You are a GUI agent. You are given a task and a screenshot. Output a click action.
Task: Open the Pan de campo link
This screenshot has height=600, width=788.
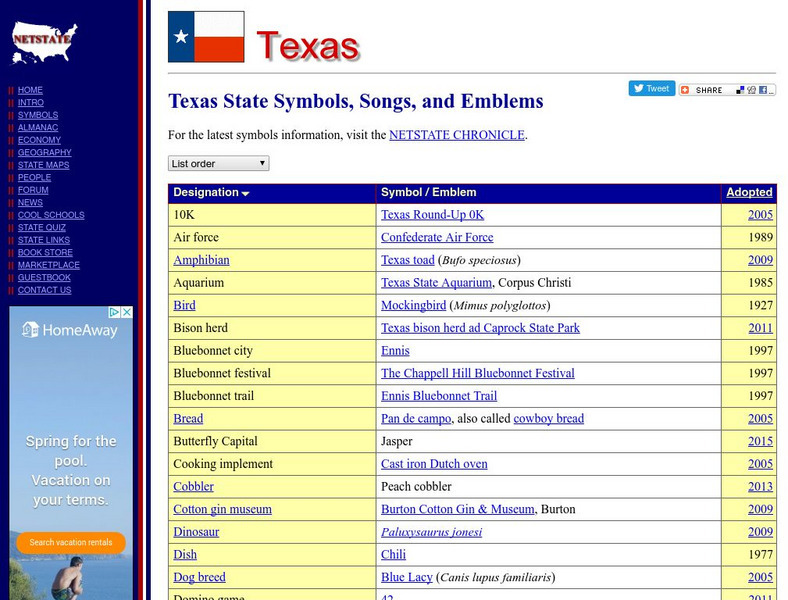(416, 418)
